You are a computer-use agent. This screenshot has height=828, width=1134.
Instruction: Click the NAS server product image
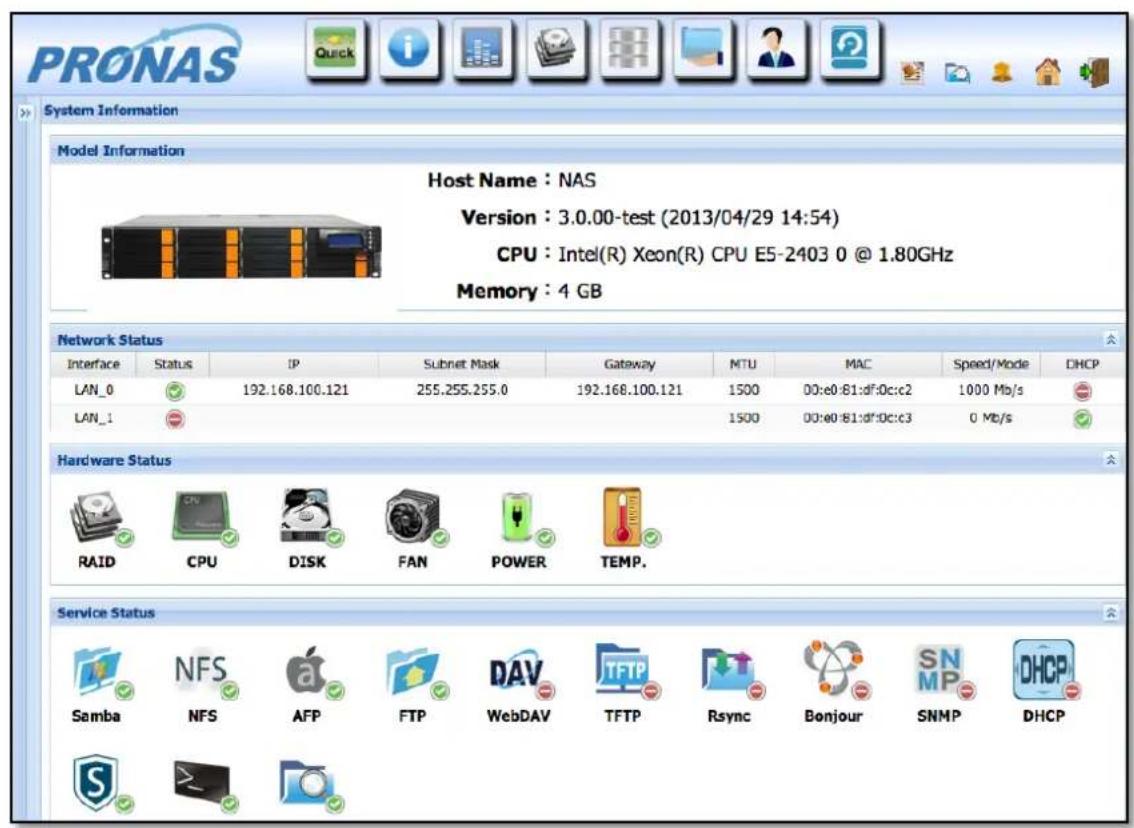pos(242,247)
